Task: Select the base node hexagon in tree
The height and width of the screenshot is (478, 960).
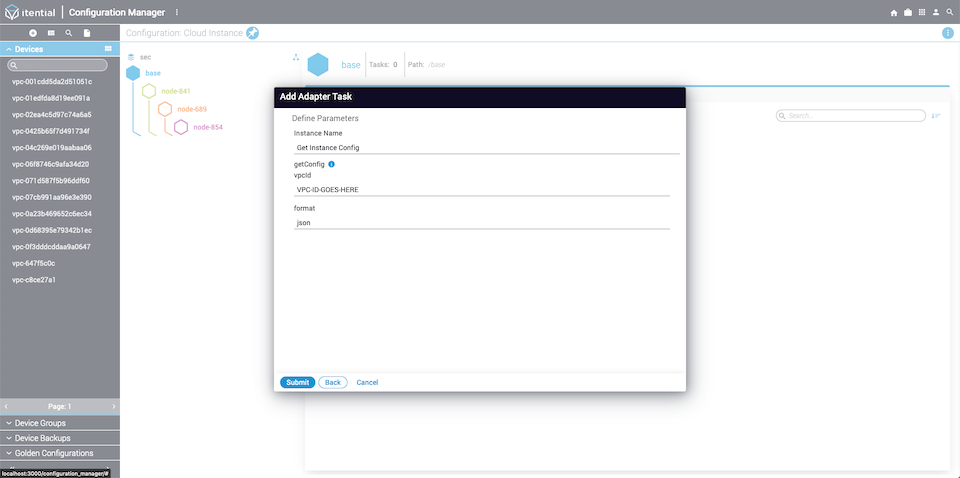Action: pos(133,73)
